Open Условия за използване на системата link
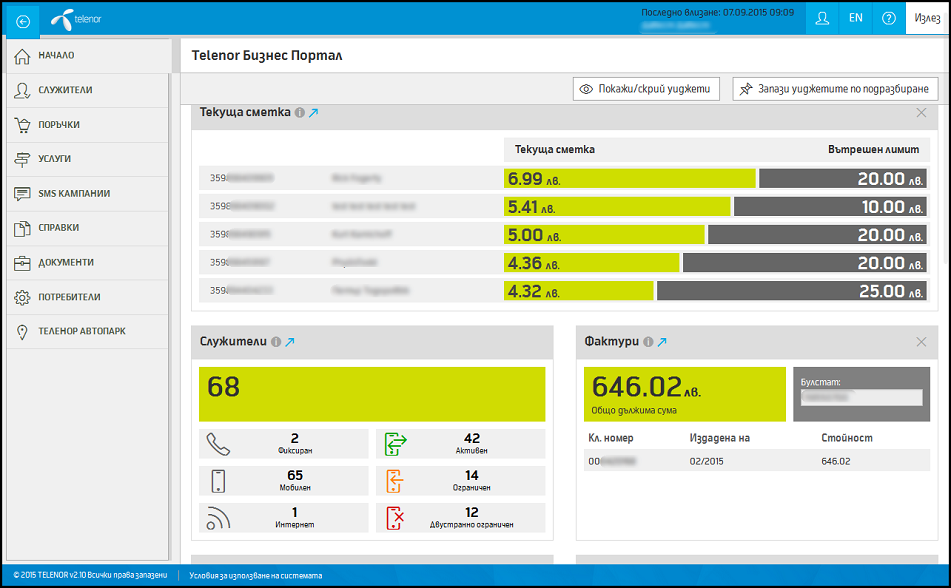Screen dimensions: 951x588 tap(256, 575)
